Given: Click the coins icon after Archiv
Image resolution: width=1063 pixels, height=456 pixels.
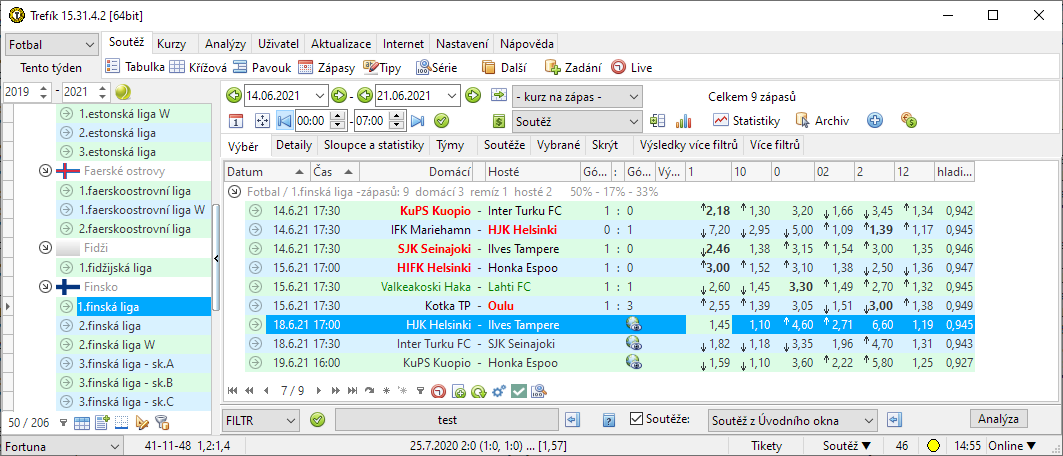Looking at the screenshot, I should point(908,121).
